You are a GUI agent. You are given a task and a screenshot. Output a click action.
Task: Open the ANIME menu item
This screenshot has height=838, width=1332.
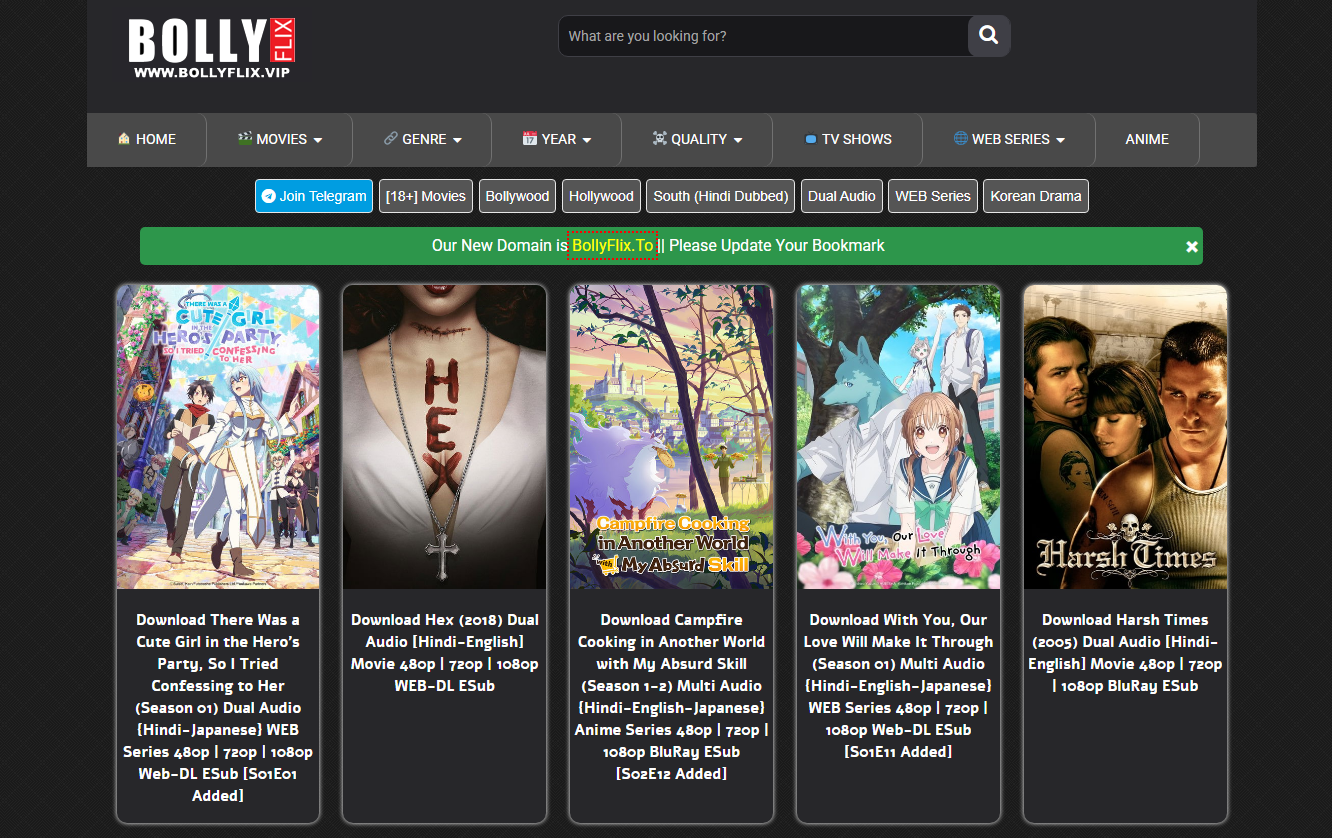[x=1147, y=139]
